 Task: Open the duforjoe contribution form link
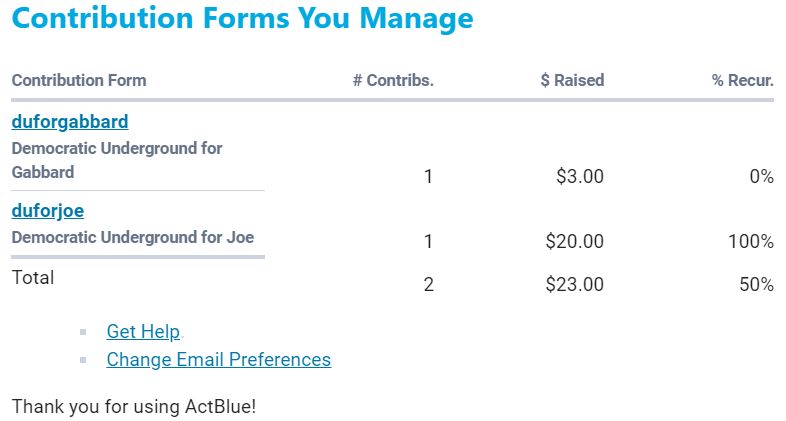[48, 211]
